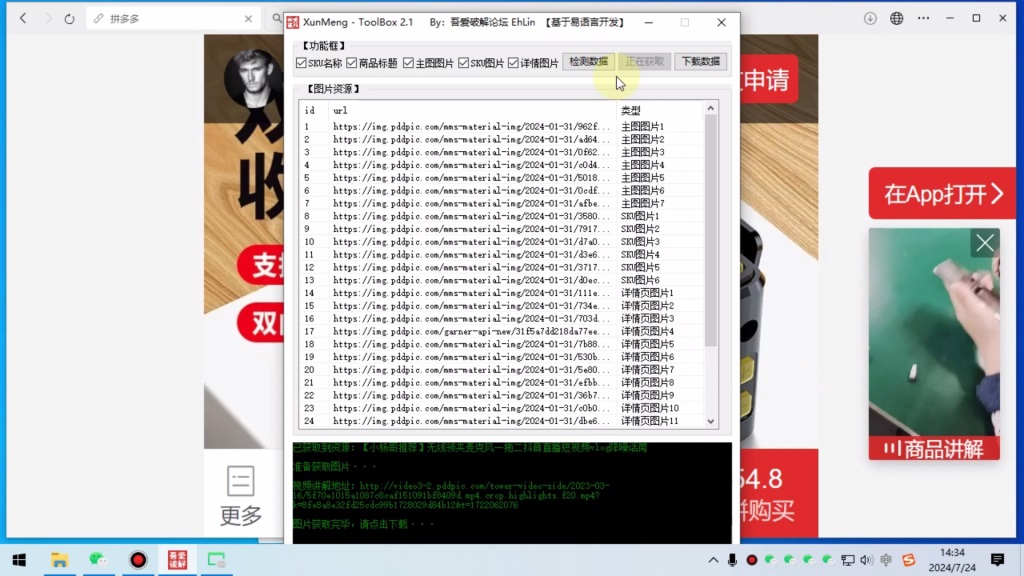This screenshot has height=576, width=1024.
Task: Click the microphone tray icon
Action: tap(732, 560)
